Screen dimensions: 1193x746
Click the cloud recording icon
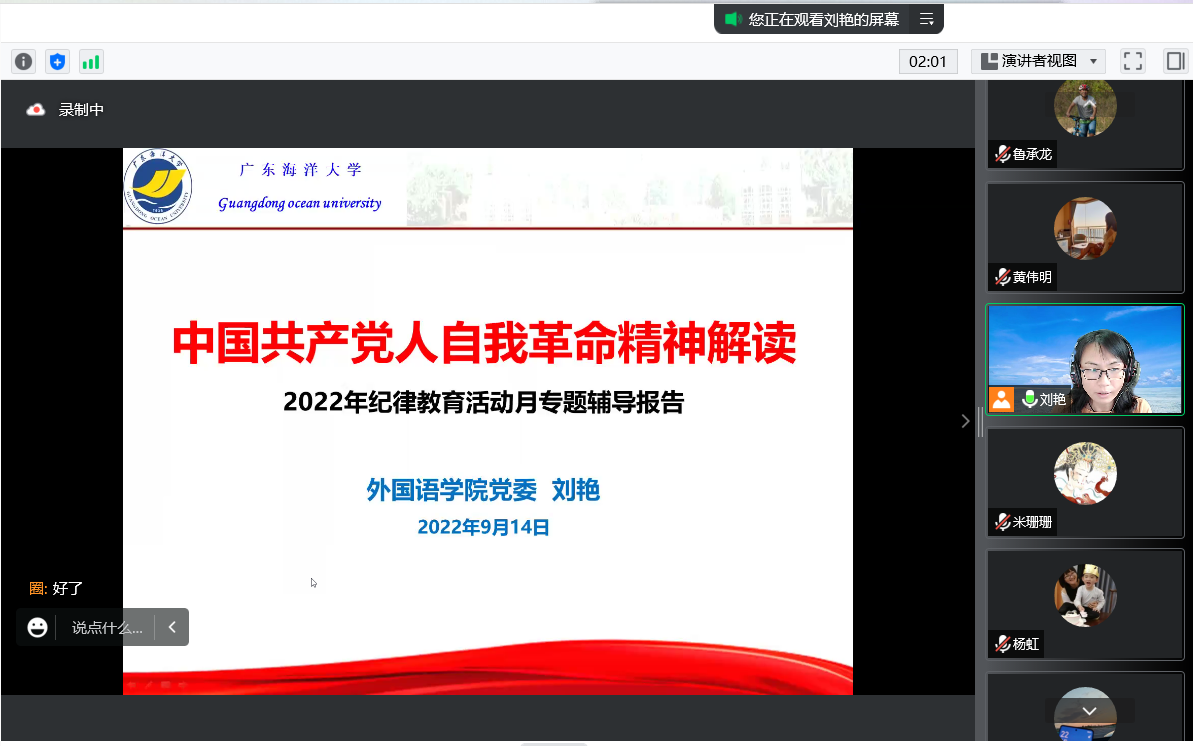click(36, 110)
